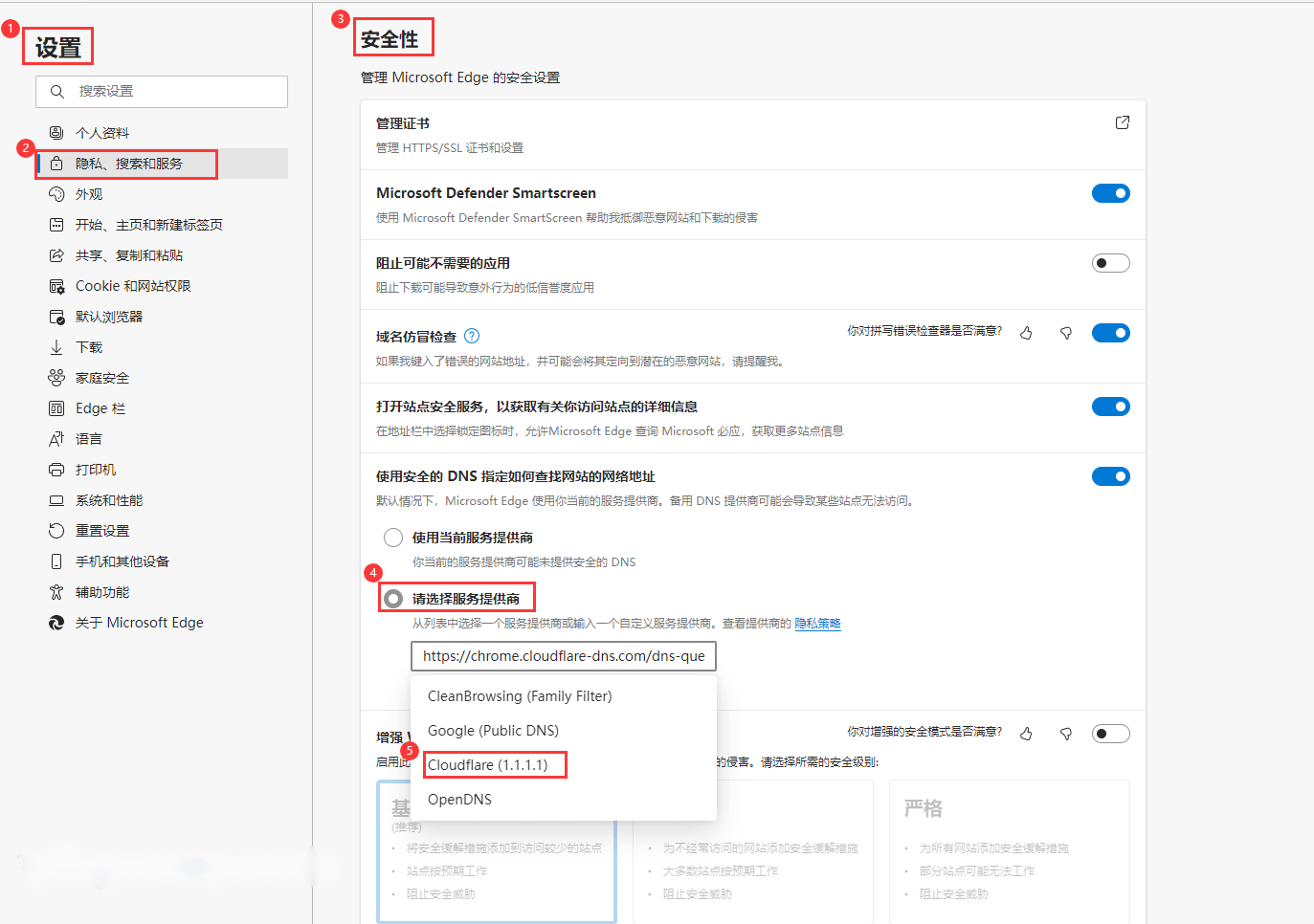Select 请选择服务提供商 radio option

point(393,599)
